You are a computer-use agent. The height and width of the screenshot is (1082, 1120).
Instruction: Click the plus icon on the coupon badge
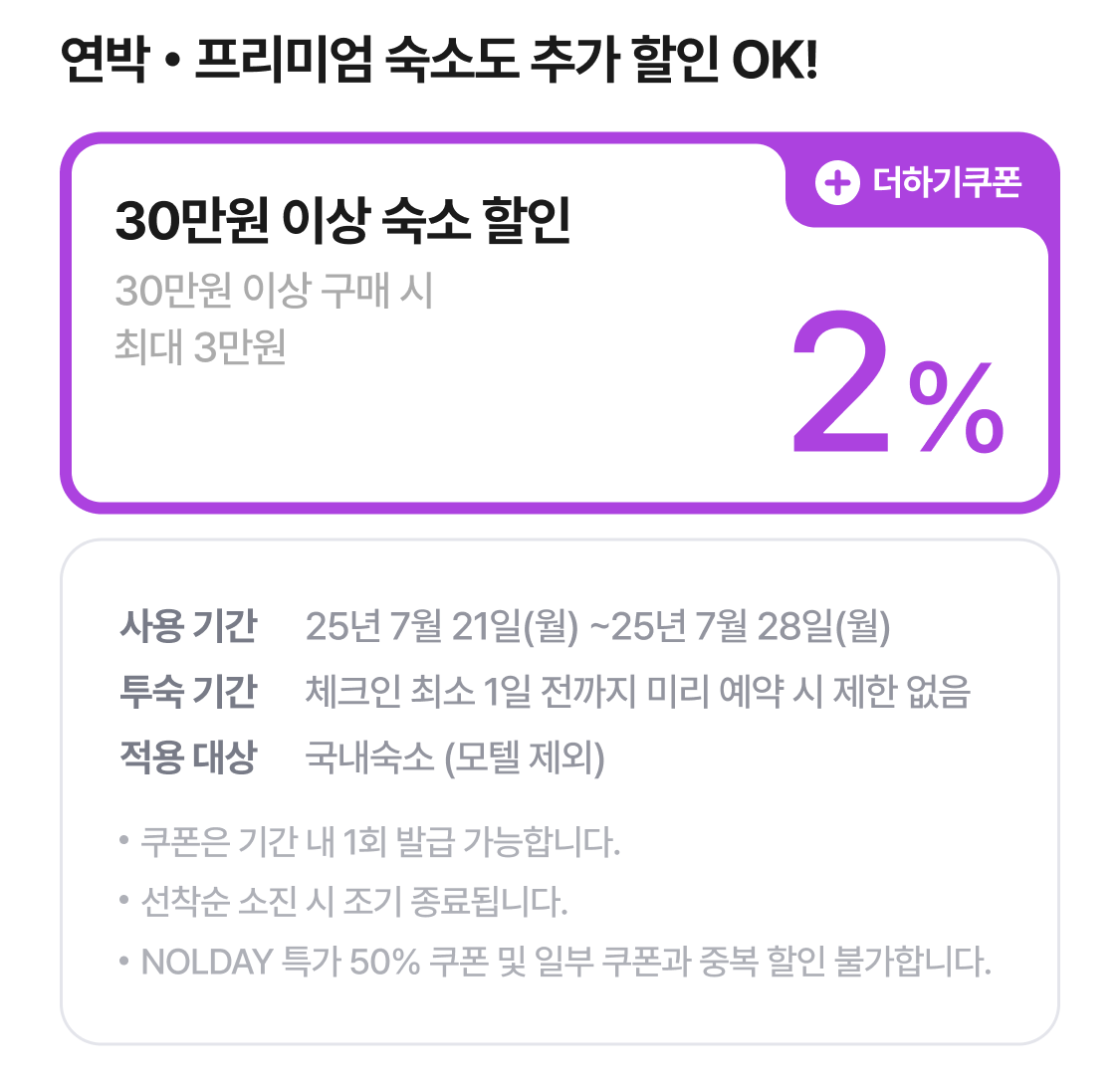click(x=837, y=183)
